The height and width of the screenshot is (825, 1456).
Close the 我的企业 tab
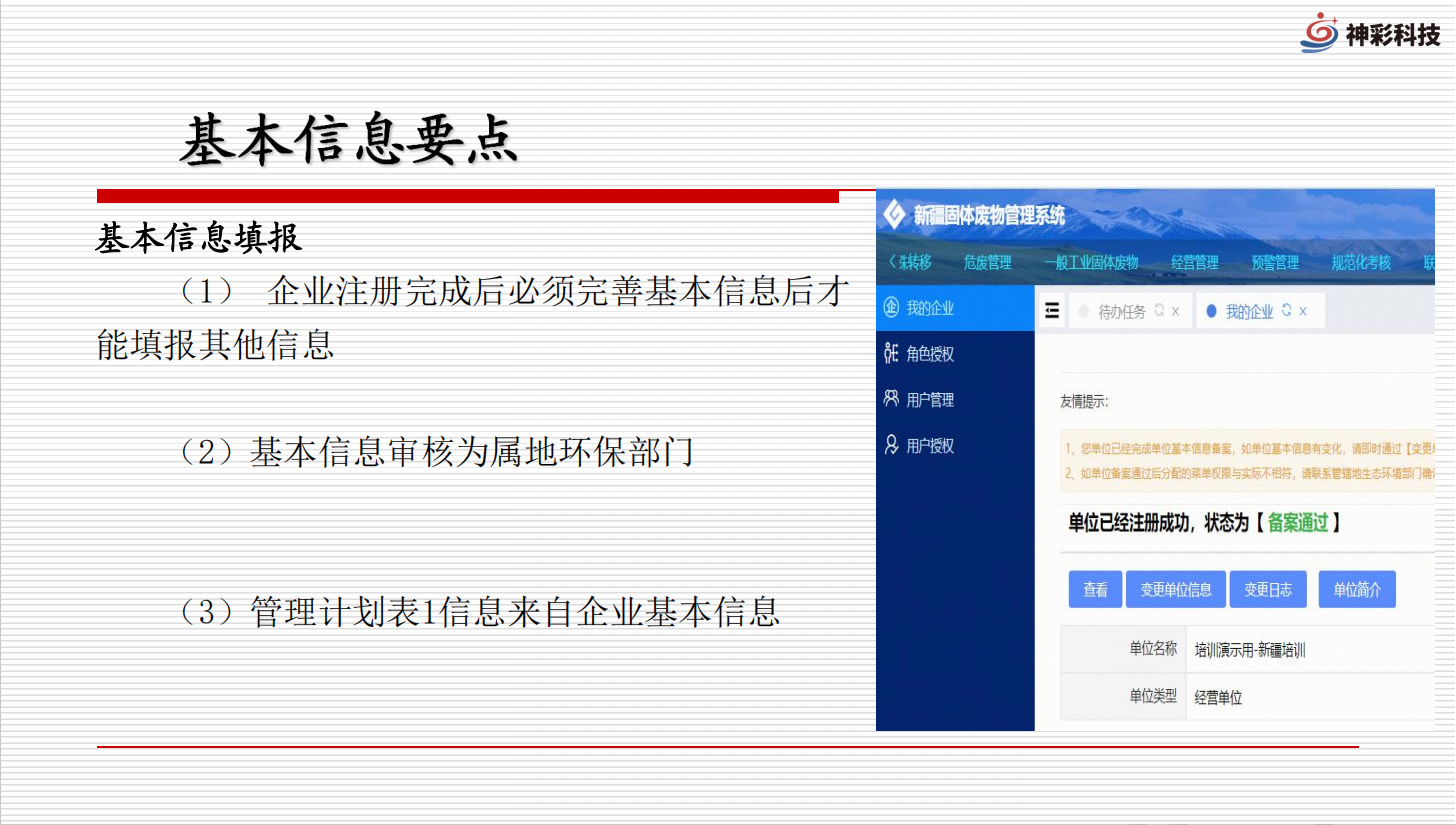point(1303,311)
